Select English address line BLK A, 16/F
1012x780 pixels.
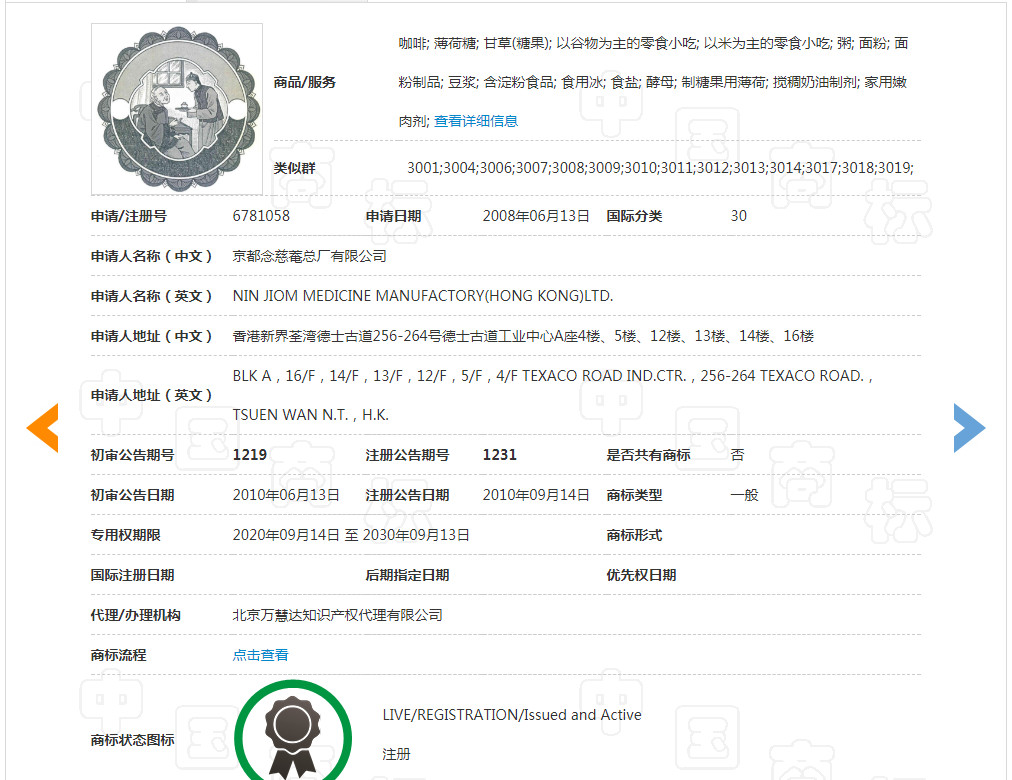(552, 376)
